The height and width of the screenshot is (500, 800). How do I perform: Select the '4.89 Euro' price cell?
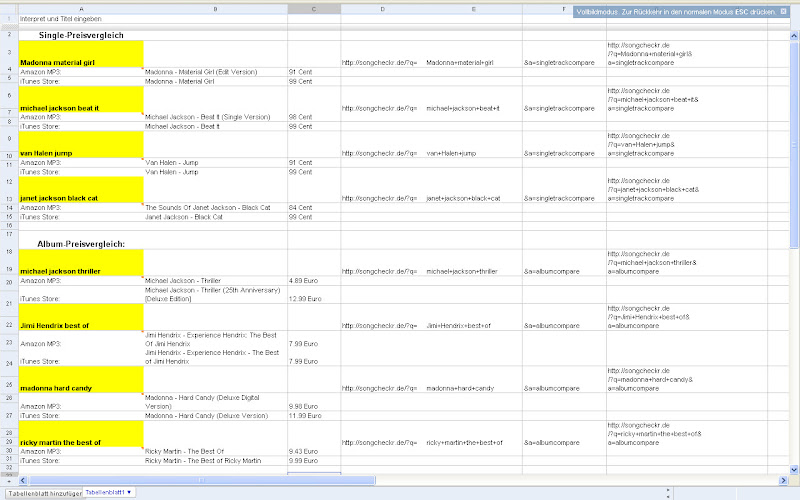pyautogui.click(x=314, y=281)
